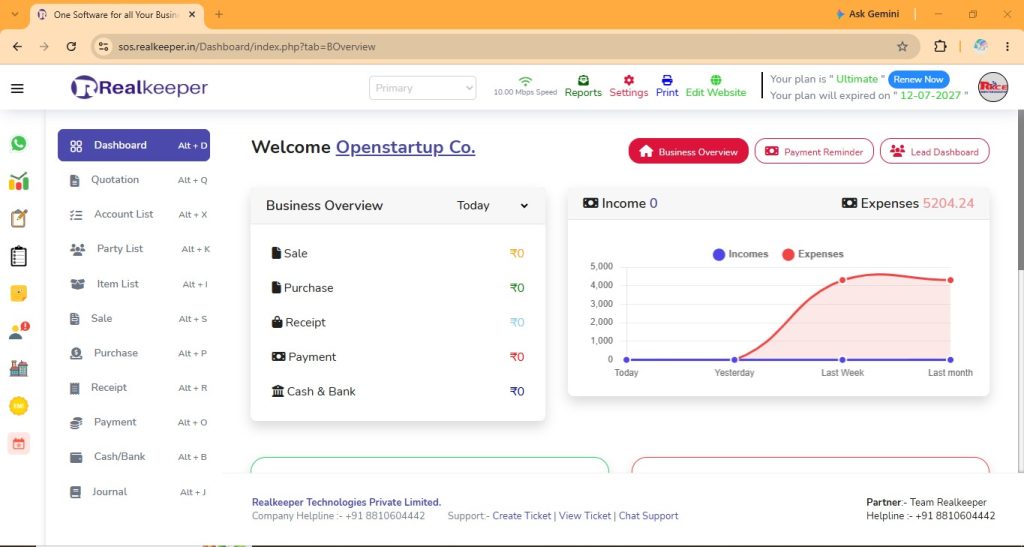Click the Realkeeper logo
Image resolution: width=1024 pixels, height=547 pixels.
pyautogui.click(x=139, y=87)
